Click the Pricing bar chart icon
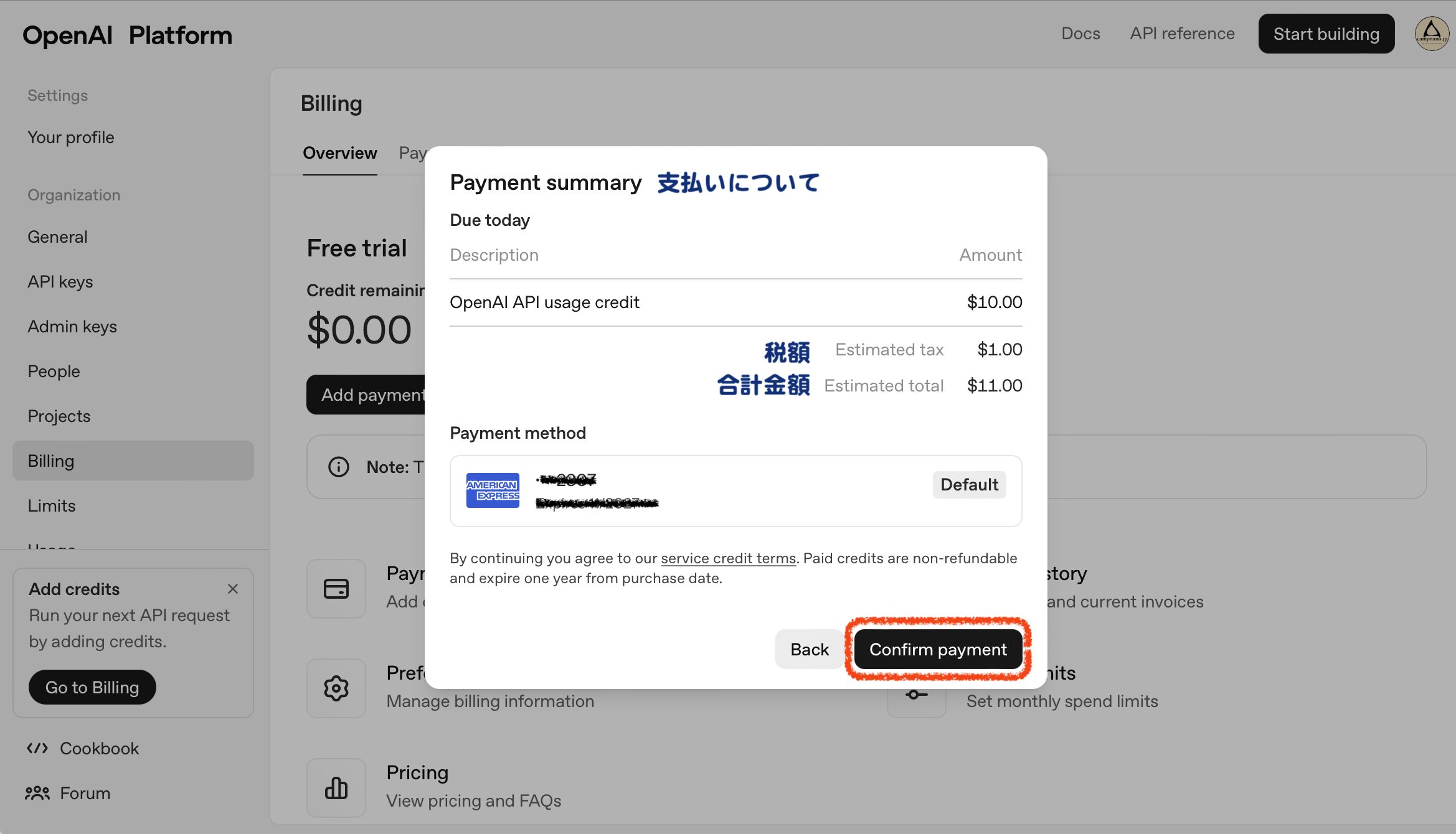Image resolution: width=1456 pixels, height=834 pixels. tap(336, 788)
